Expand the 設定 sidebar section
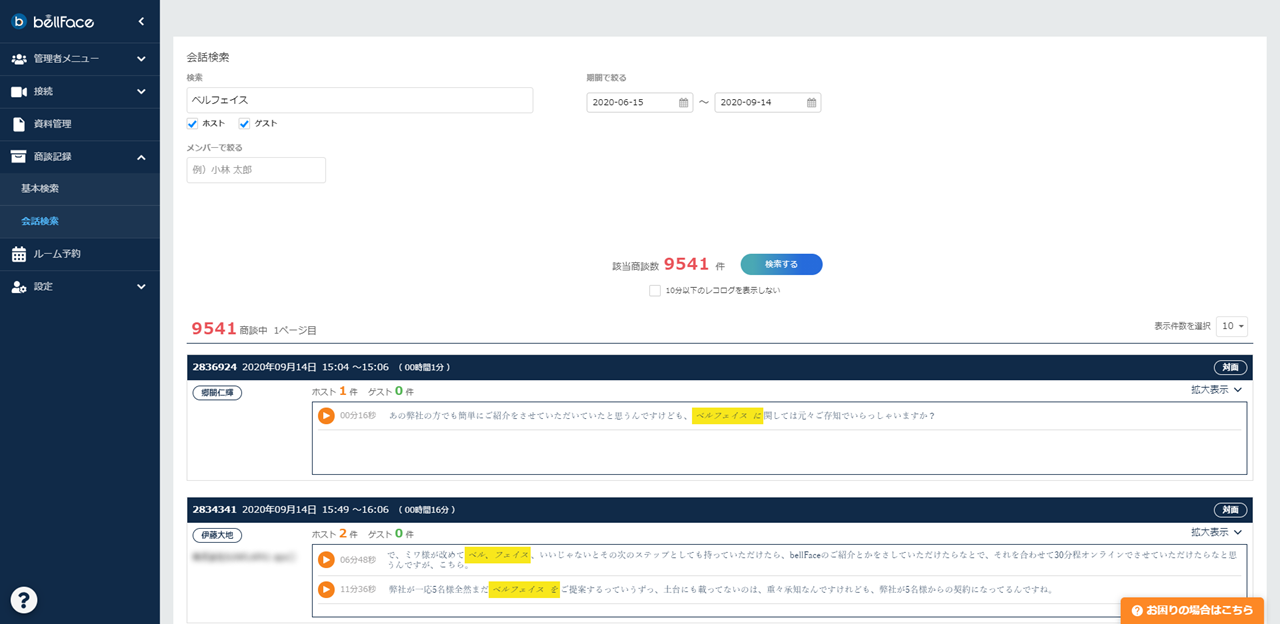Image resolution: width=1280 pixels, height=624 pixels. [x=80, y=287]
